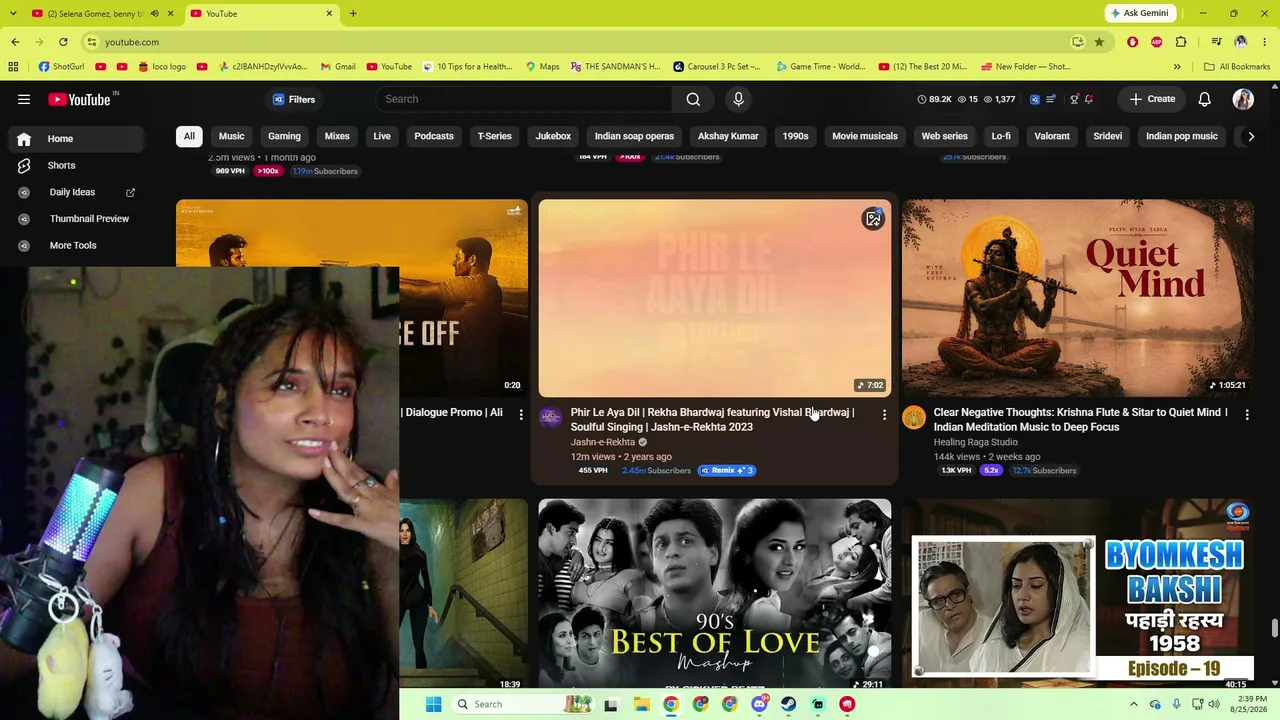The image size is (1280, 720).
Task: Select the Music filter chip
Action: click(231, 136)
